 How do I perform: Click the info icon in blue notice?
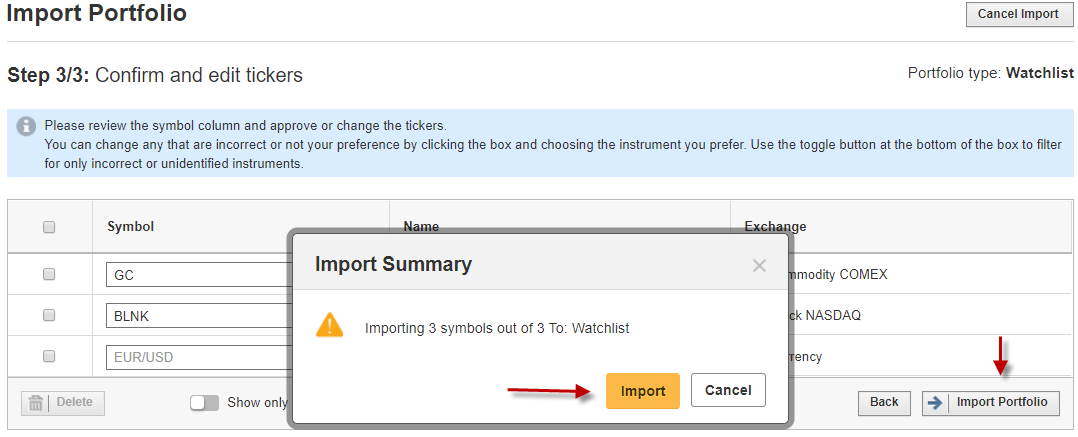point(26,127)
